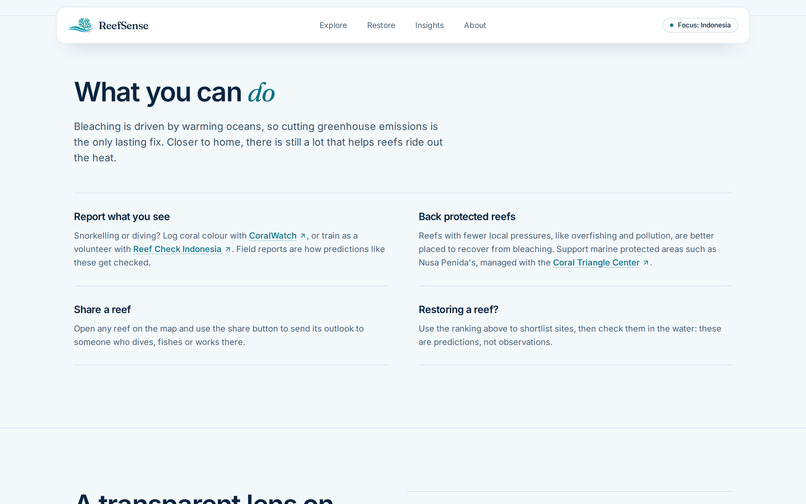Click the 'Restoring a reef?' heading
Screen dimensions: 806x504
[x=459, y=310]
